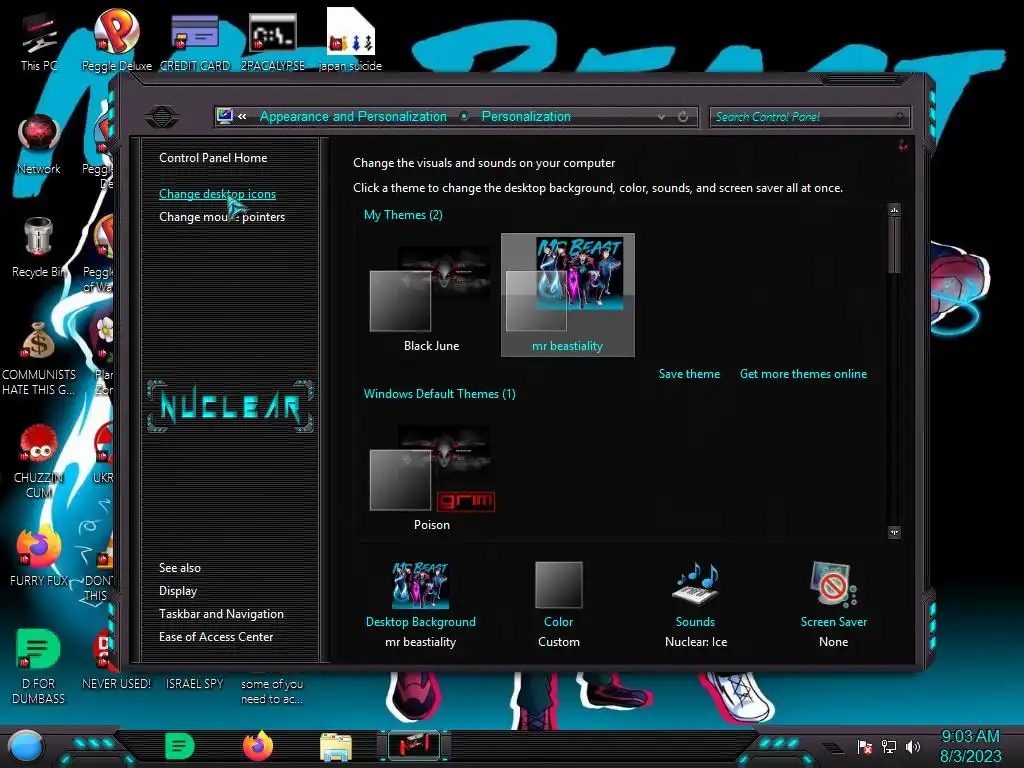
Task: Click the help icon in window corner
Action: click(x=903, y=145)
